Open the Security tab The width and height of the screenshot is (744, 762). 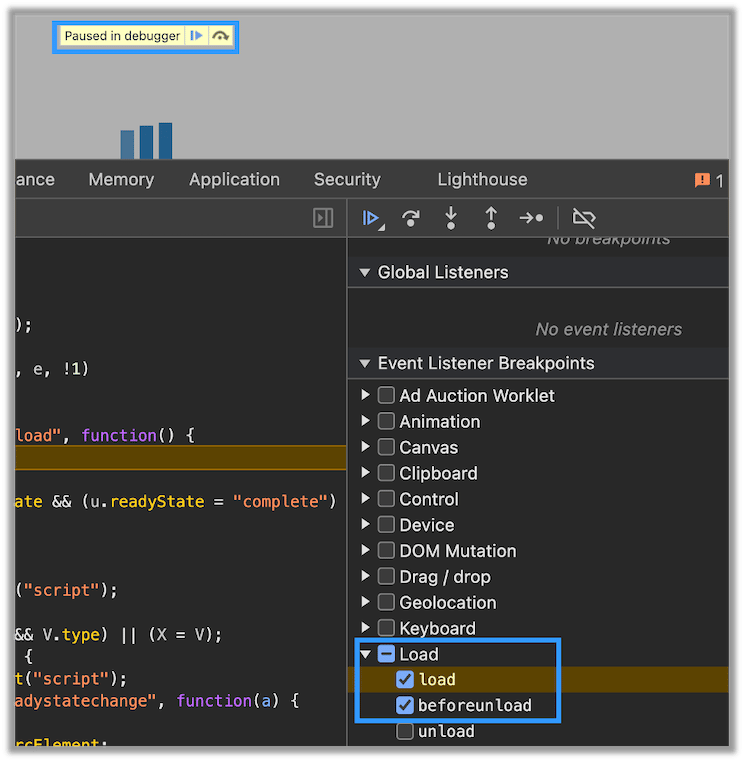pyautogui.click(x=347, y=179)
